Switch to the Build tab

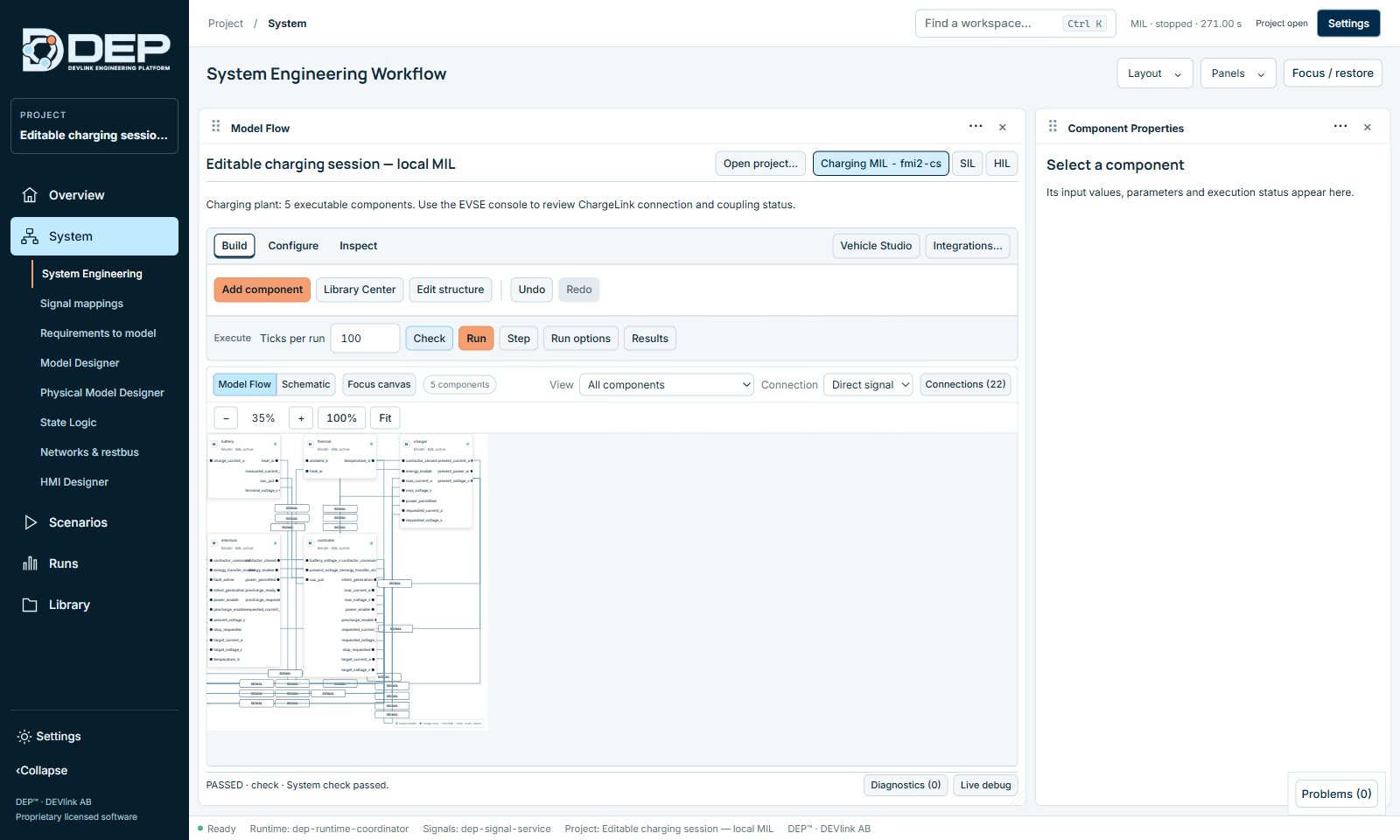(x=234, y=246)
